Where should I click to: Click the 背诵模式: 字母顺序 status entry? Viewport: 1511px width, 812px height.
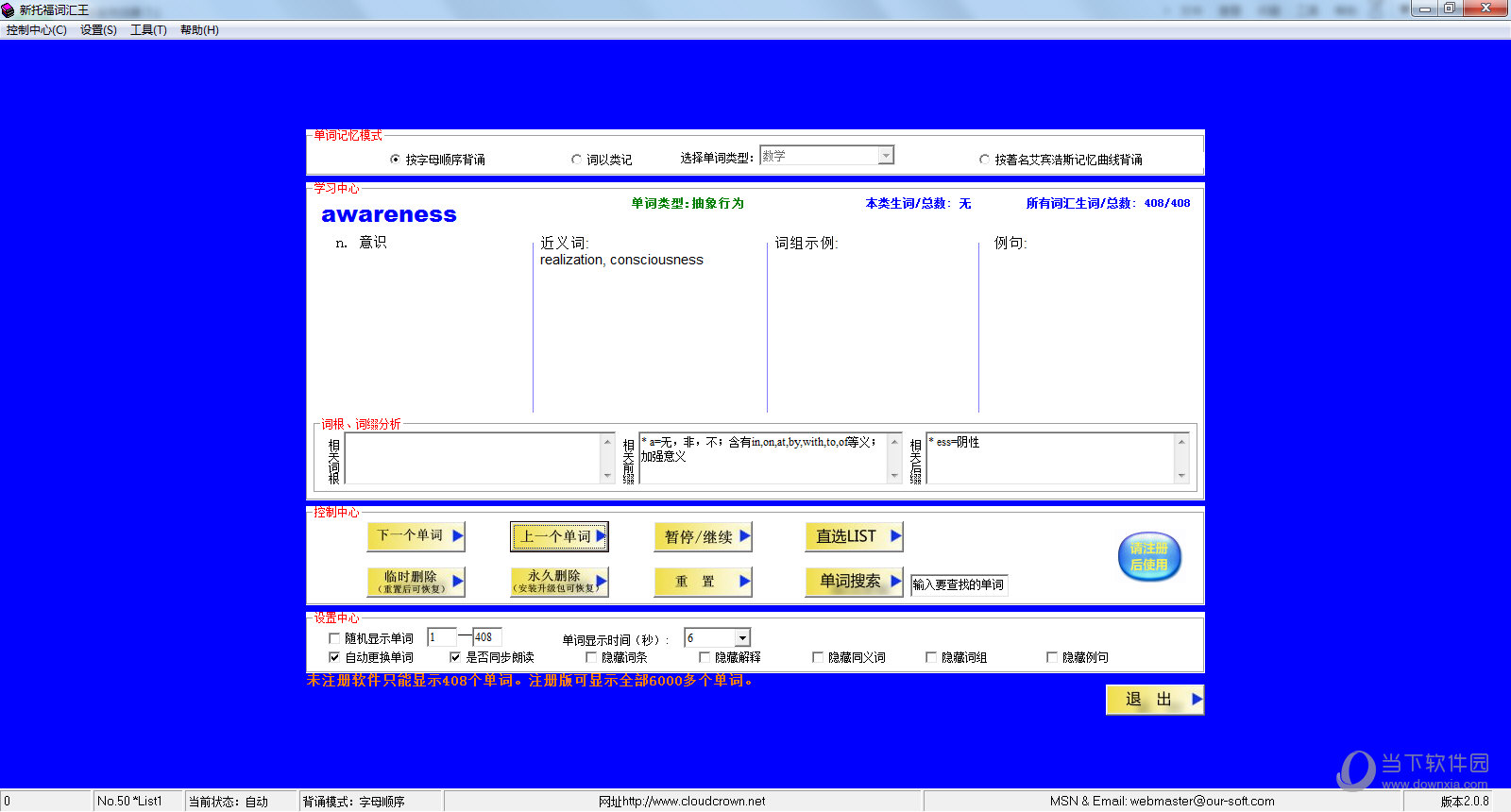tap(354, 801)
